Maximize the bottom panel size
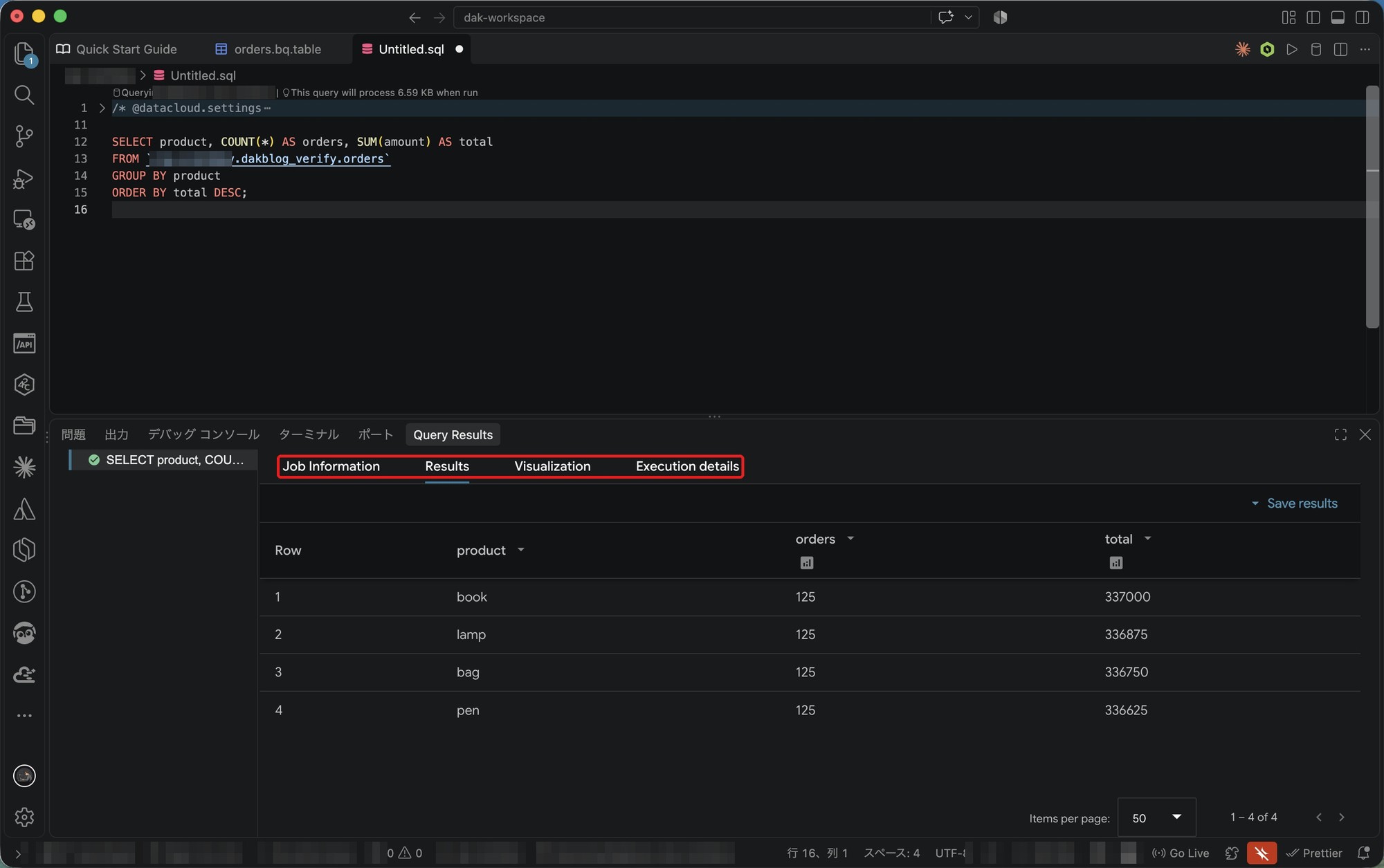 (x=1340, y=434)
